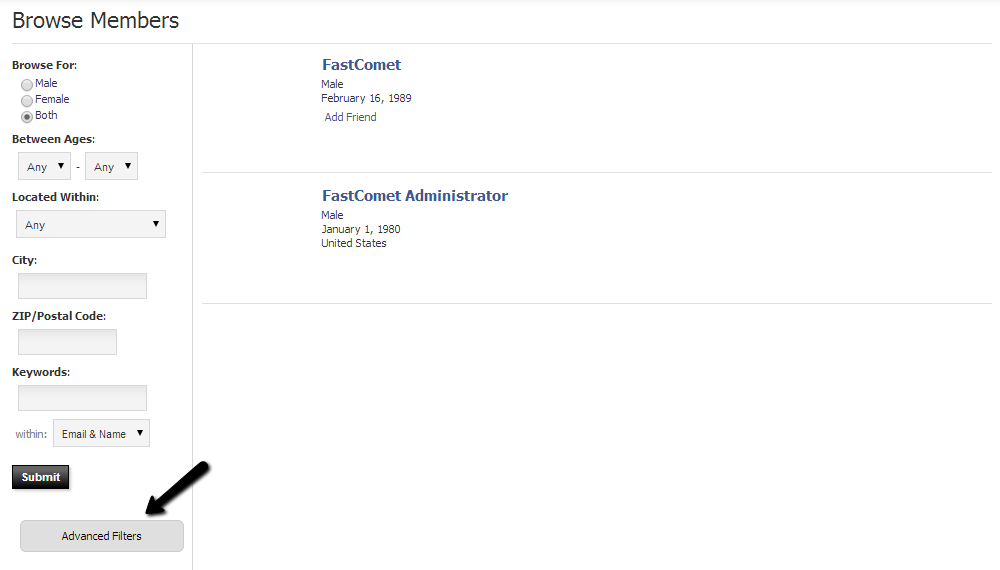1000x570 pixels.
Task: Open the Advanced Filters panel
Action: click(102, 536)
